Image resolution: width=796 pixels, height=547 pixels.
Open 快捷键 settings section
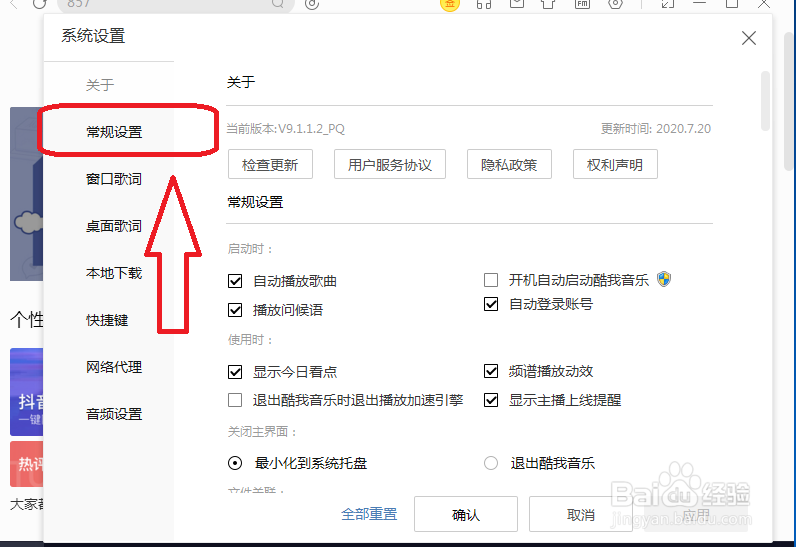(x=107, y=320)
